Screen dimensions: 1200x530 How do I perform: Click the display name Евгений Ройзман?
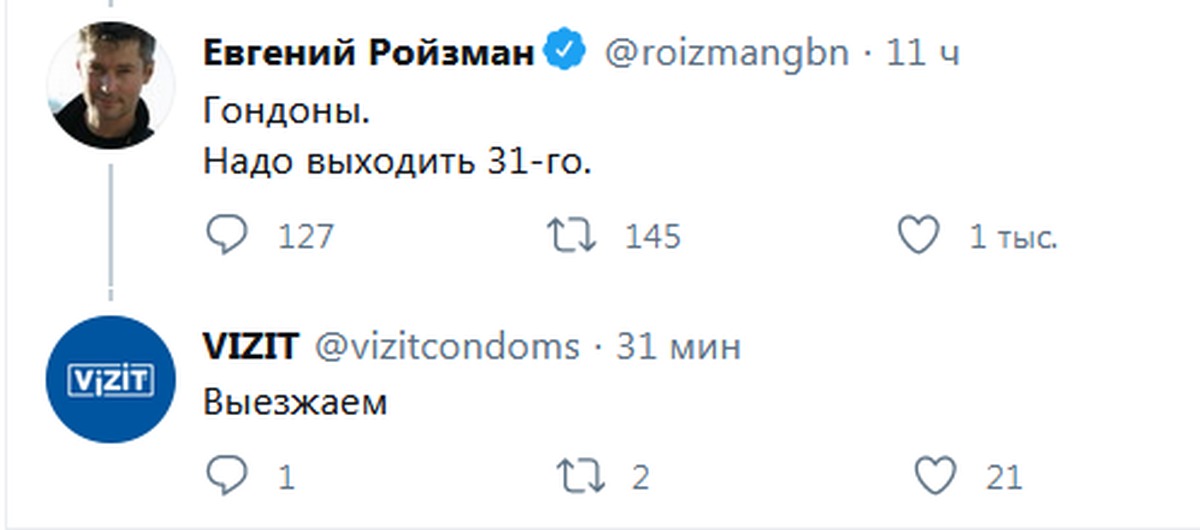[368, 52]
